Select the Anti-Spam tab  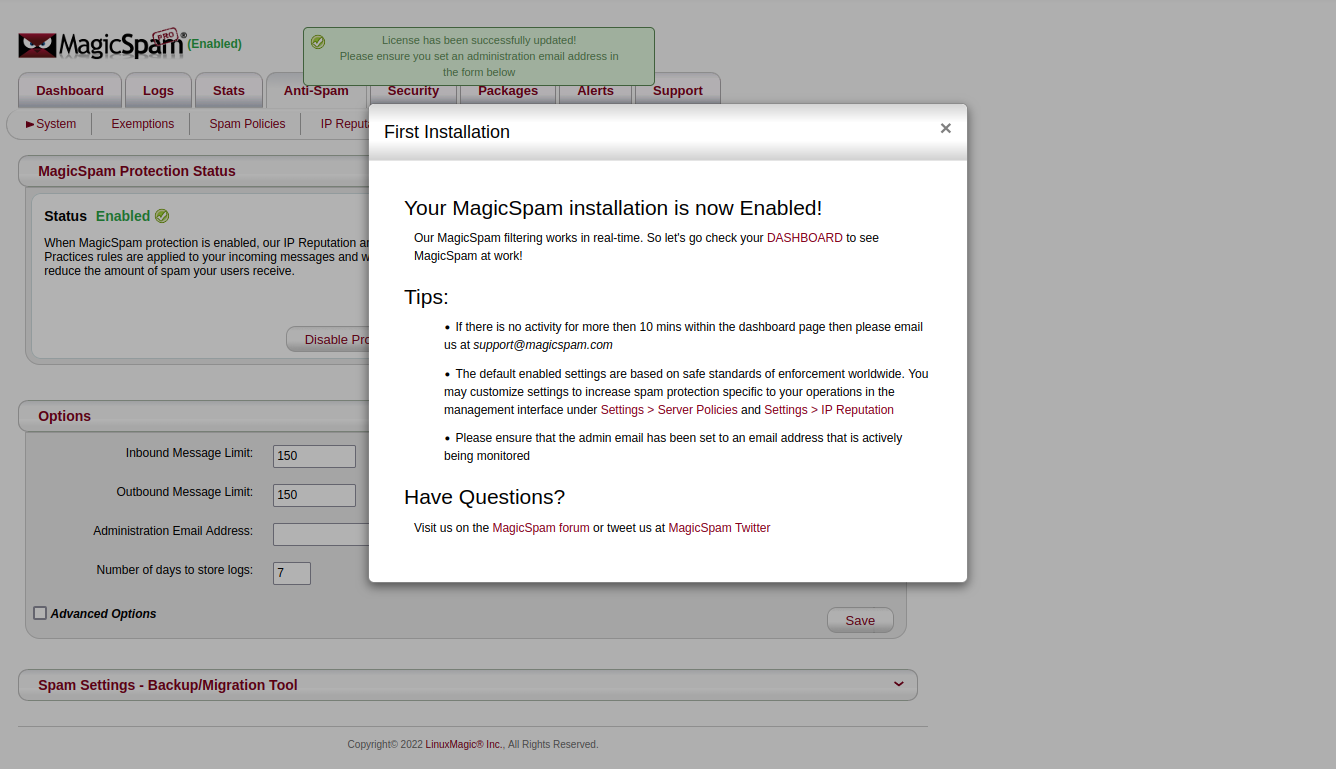[316, 90]
